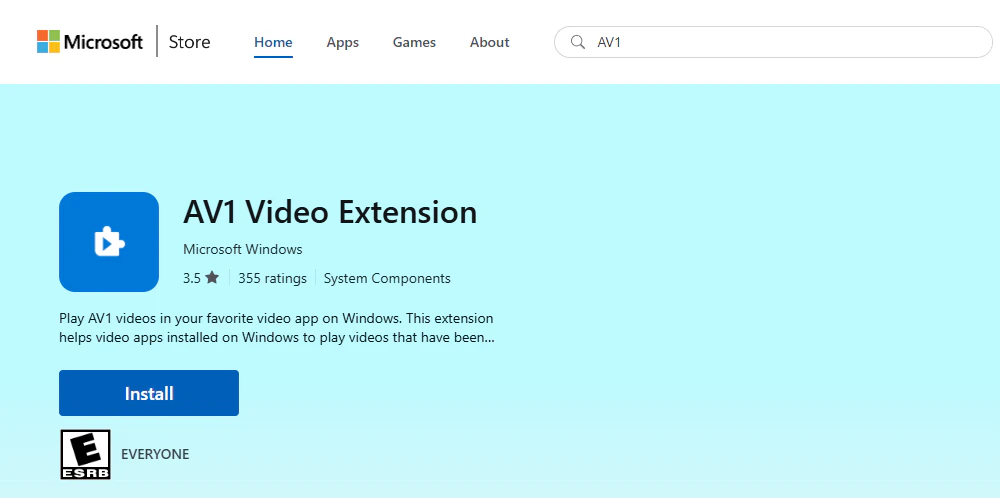Click the app description text
This screenshot has width=1000, height=498.
click(277, 327)
